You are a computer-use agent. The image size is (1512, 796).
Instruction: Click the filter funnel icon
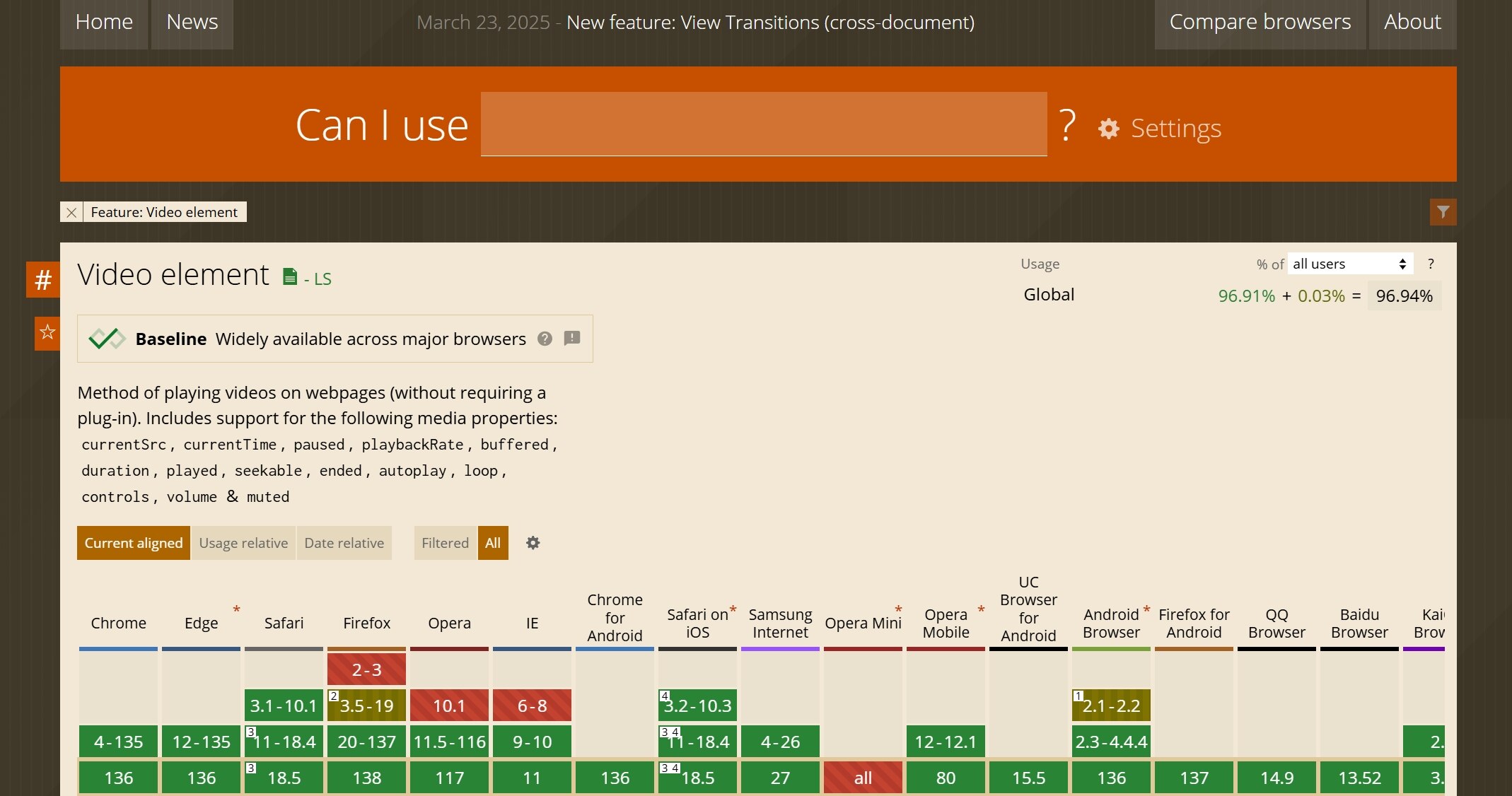click(1443, 212)
